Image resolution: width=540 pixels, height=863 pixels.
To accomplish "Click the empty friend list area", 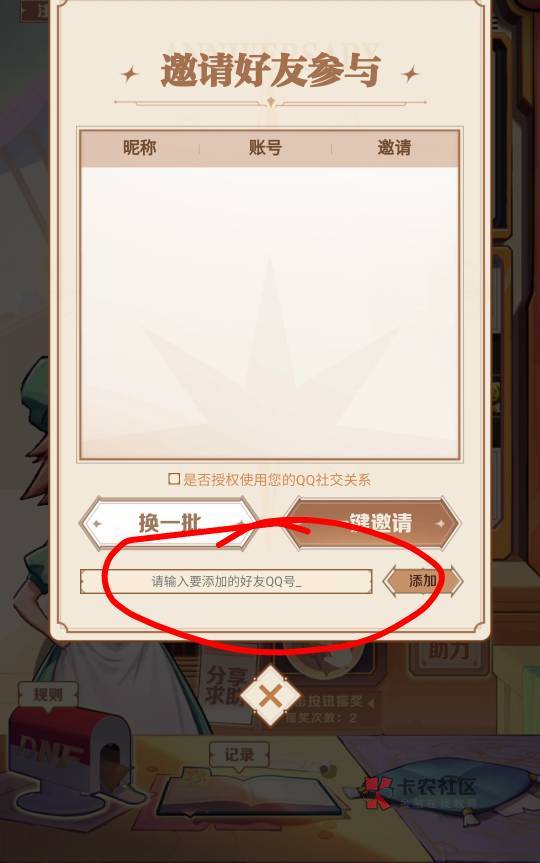I will click(x=270, y=312).
